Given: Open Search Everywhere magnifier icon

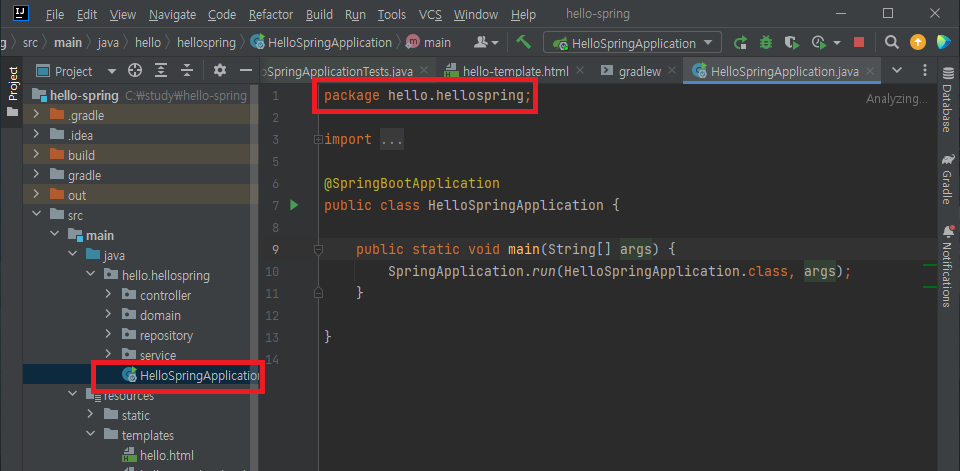Looking at the screenshot, I should click(x=892, y=42).
